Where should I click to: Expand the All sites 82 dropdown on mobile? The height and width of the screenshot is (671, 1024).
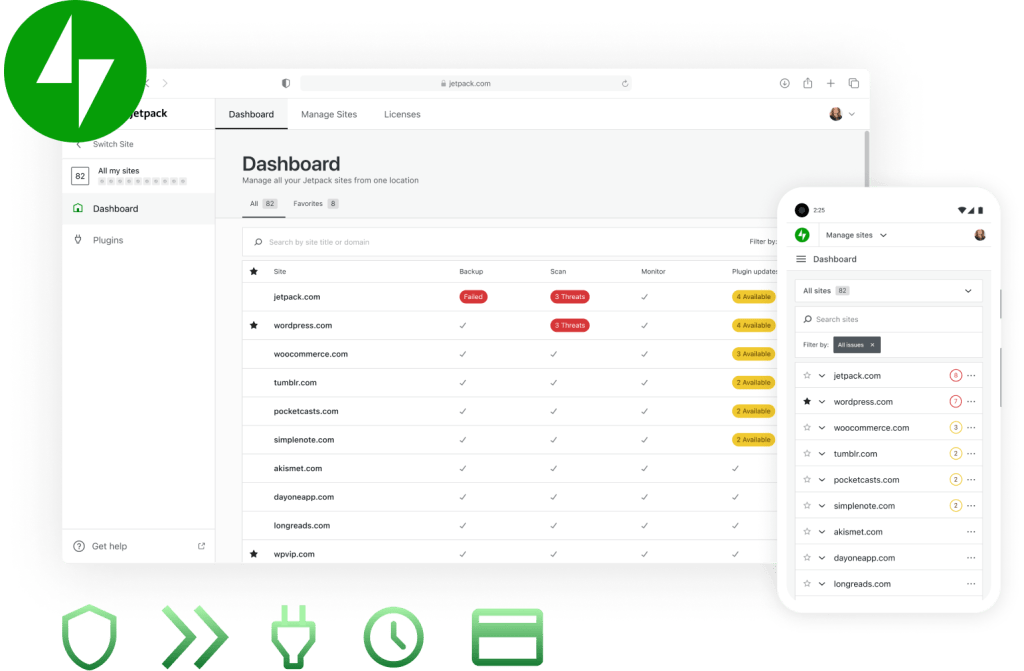pos(888,291)
